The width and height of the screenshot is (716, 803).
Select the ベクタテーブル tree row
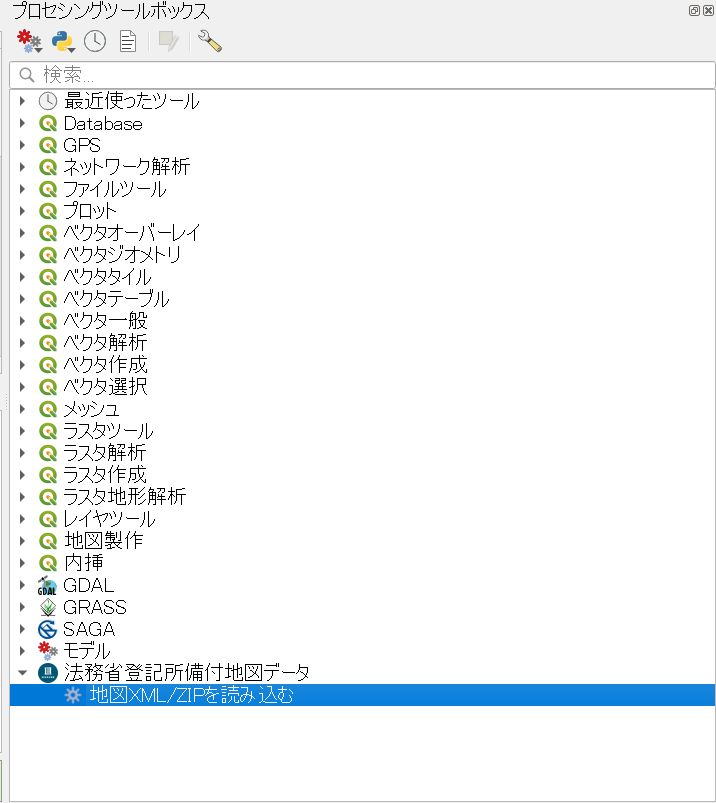[x=362, y=299]
